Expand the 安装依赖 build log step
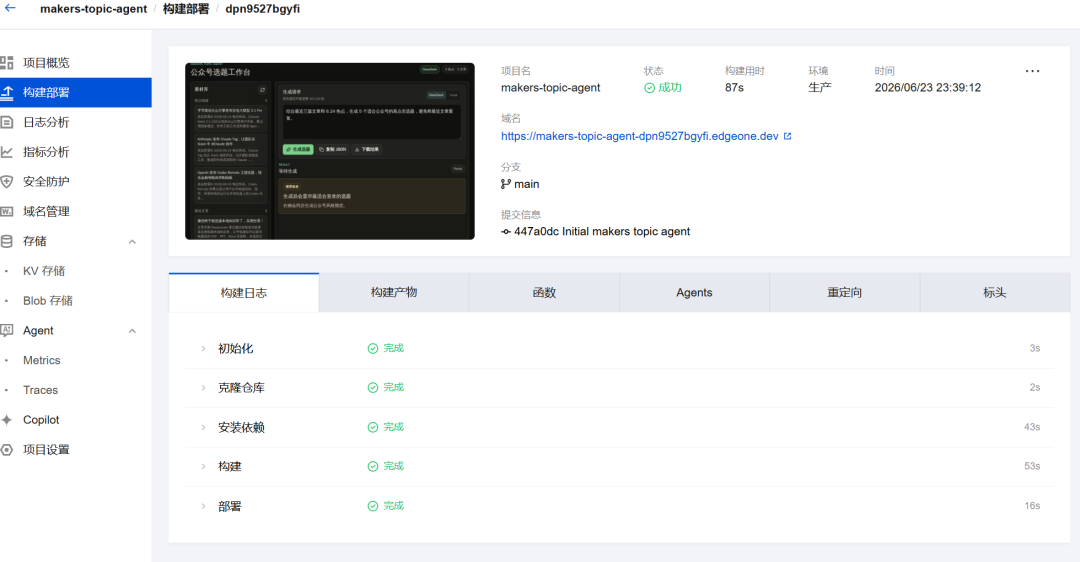The height and width of the screenshot is (562, 1080). tap(203, 427)
